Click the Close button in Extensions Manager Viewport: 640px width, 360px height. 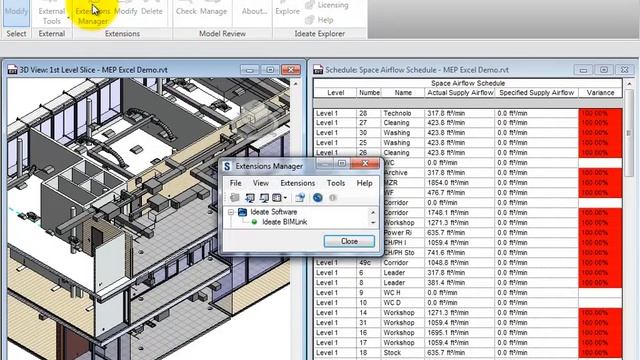[349, 241]
